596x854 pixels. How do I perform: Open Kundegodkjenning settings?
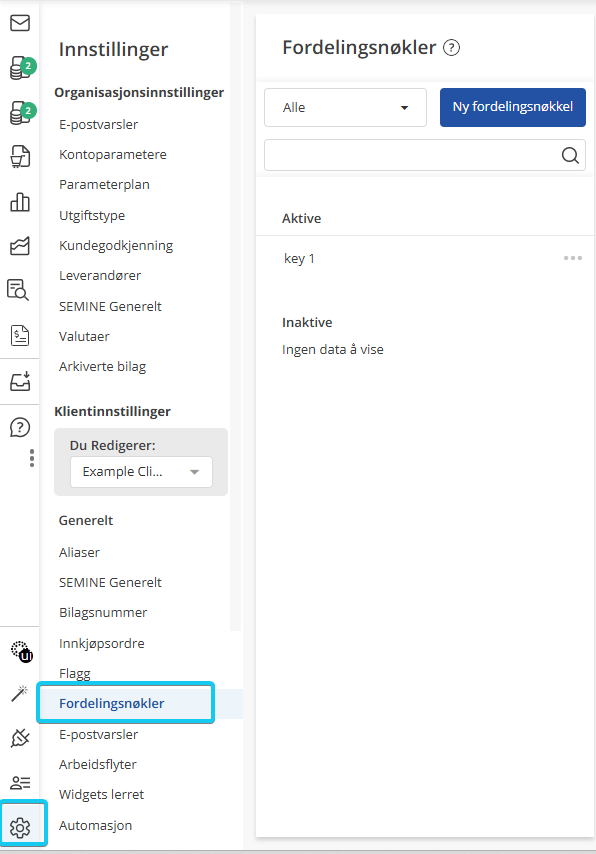pyautogui.click(x=116, y=246)
